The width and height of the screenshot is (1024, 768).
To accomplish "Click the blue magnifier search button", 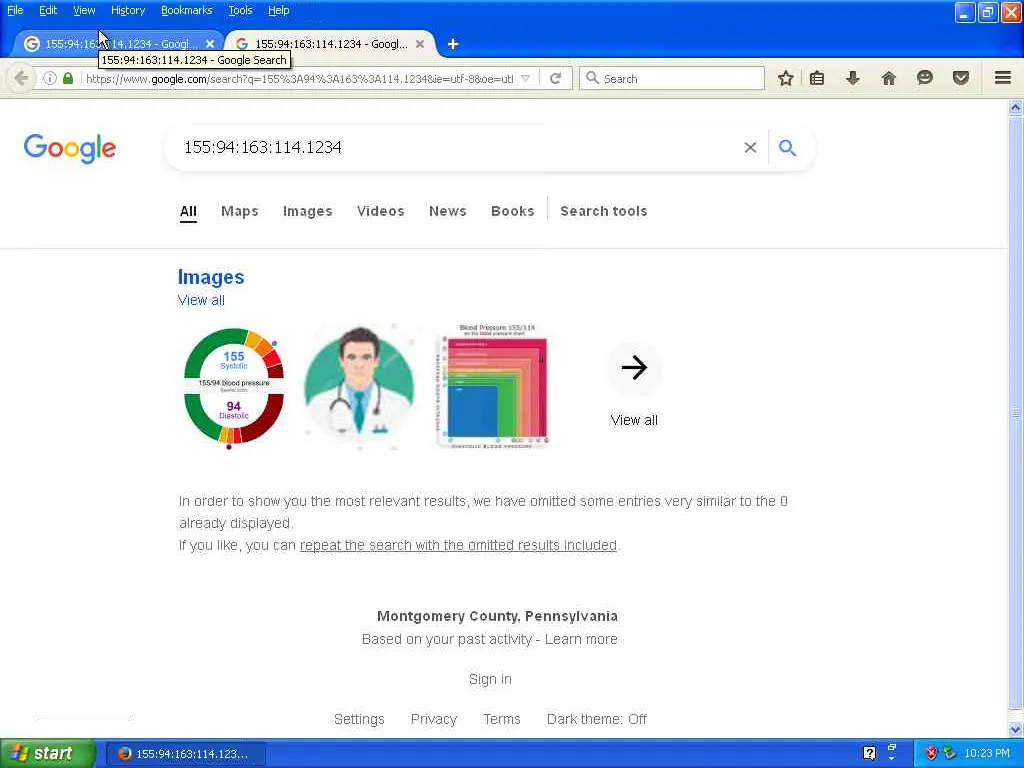I will tap(788, 148).
